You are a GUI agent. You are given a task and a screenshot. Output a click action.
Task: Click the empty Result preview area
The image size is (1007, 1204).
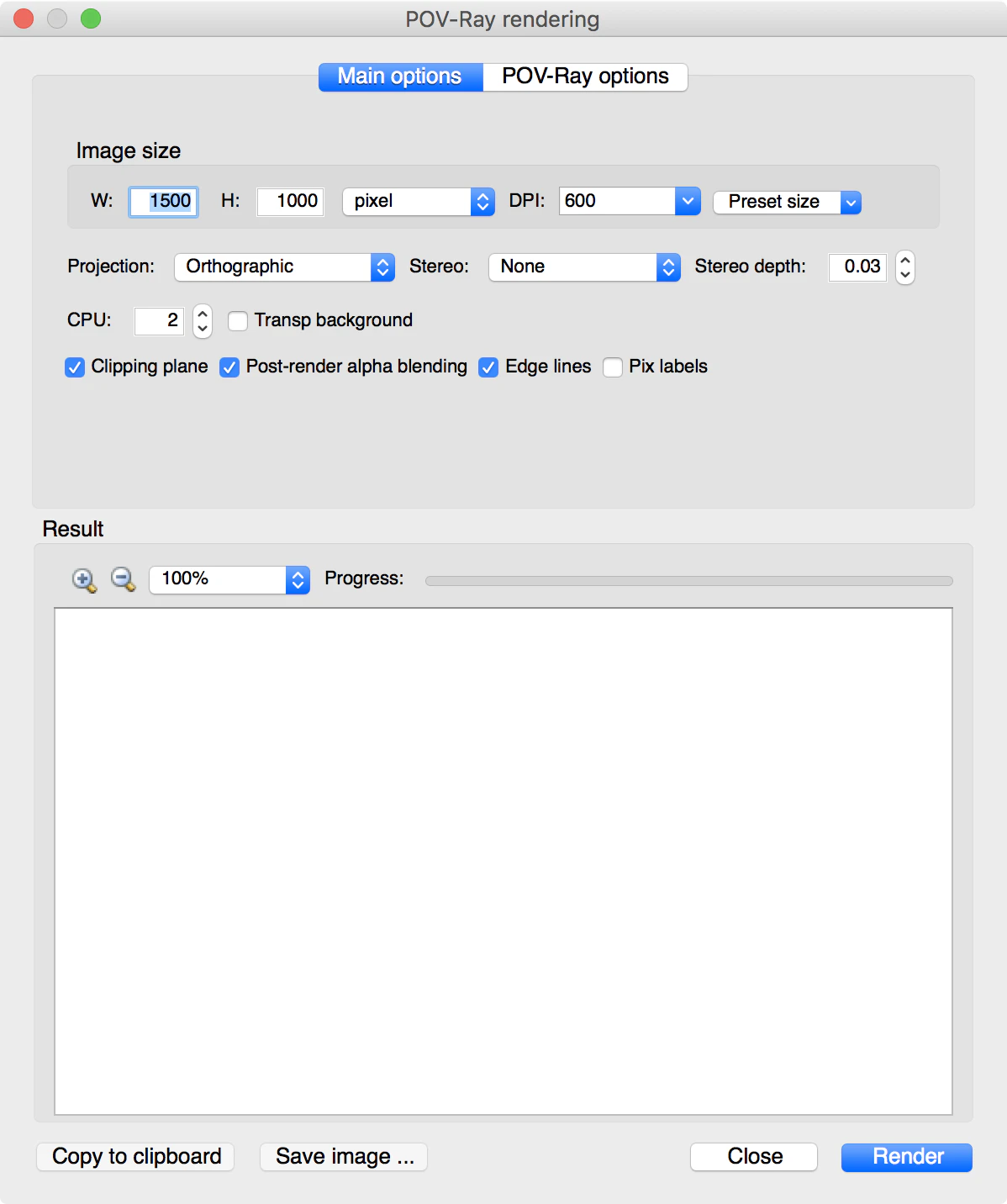click(x=503, y=862)
